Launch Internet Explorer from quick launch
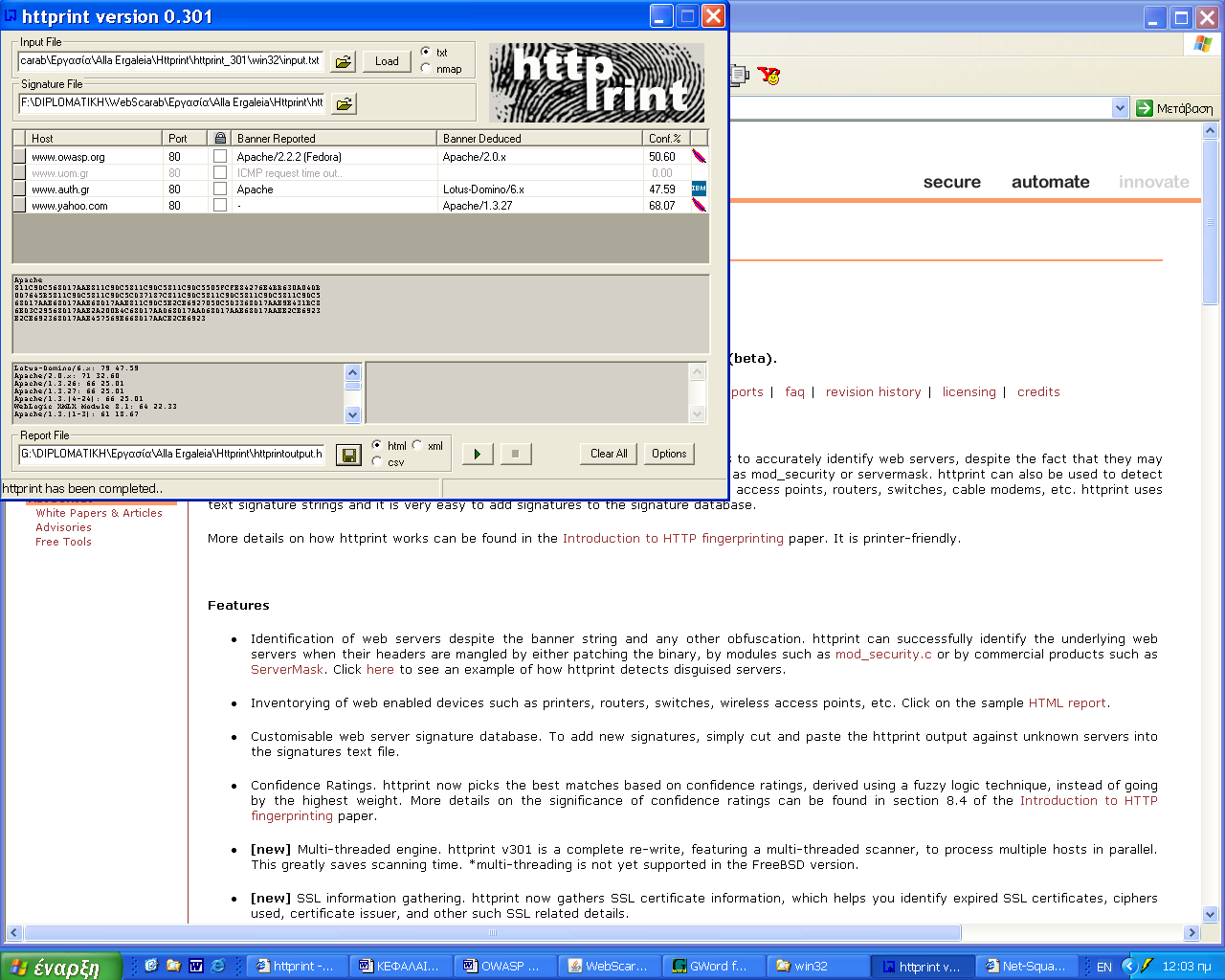 click(218, 966)
